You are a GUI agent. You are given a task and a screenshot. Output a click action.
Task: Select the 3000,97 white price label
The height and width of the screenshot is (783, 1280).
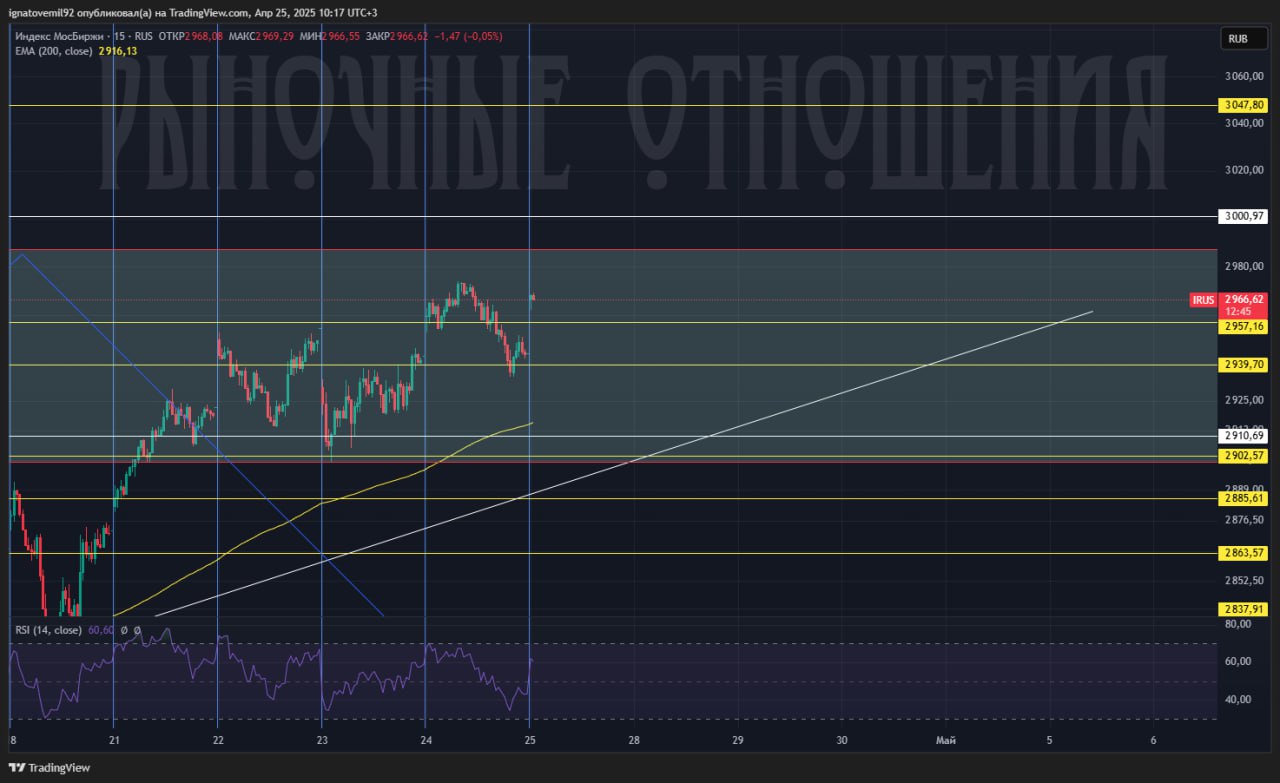(1244, 216)
